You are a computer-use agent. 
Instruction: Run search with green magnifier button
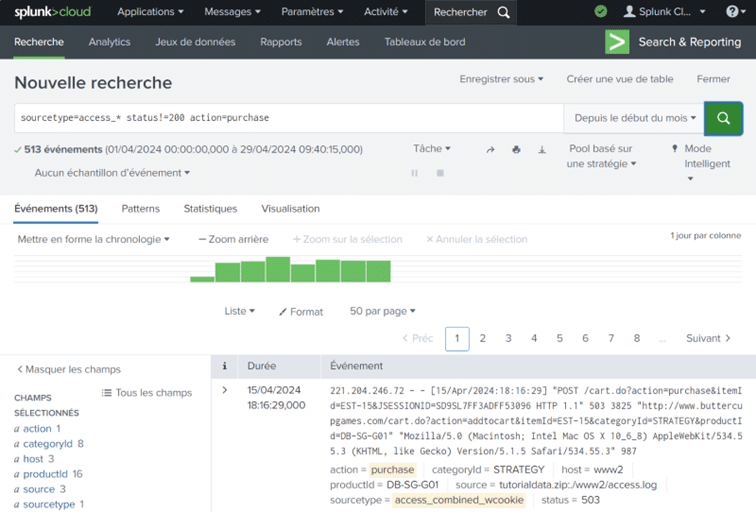point(723,118)
